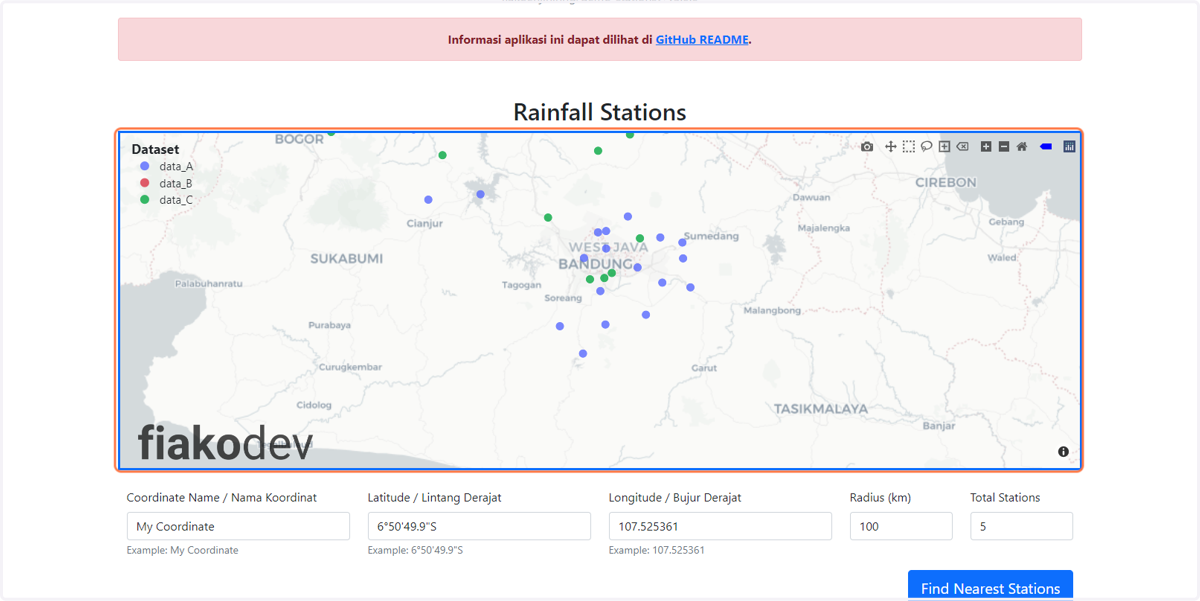Image resolution: width=1200 pixels, height=601 pixels.
Task: Click the map attribution info icon
Action: coord(1063,452)
